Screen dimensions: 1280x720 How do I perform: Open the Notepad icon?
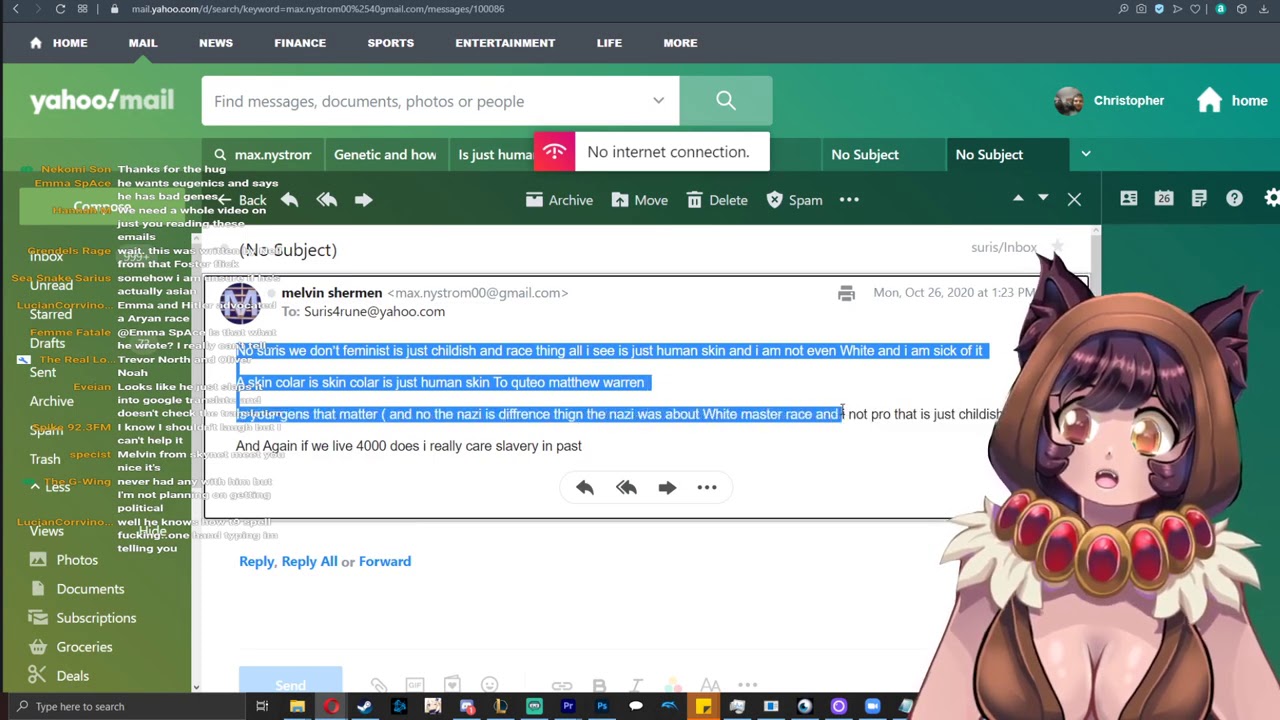(1199, 199)
